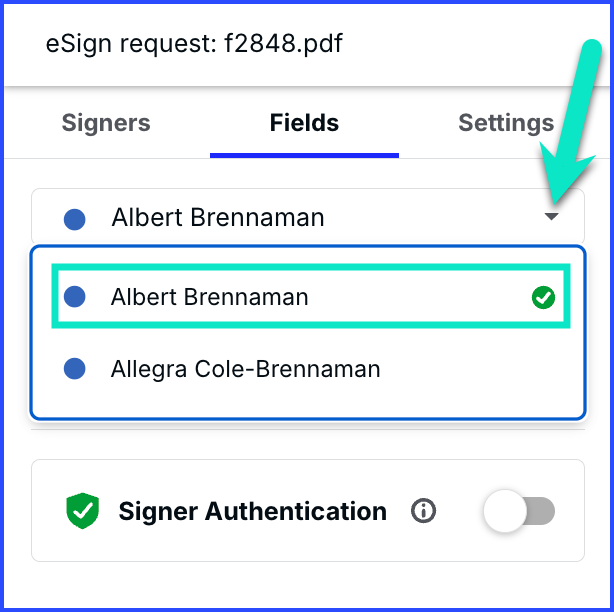
Task: Click the eSign request: f2848.pdf title
Action: point(194,43)
